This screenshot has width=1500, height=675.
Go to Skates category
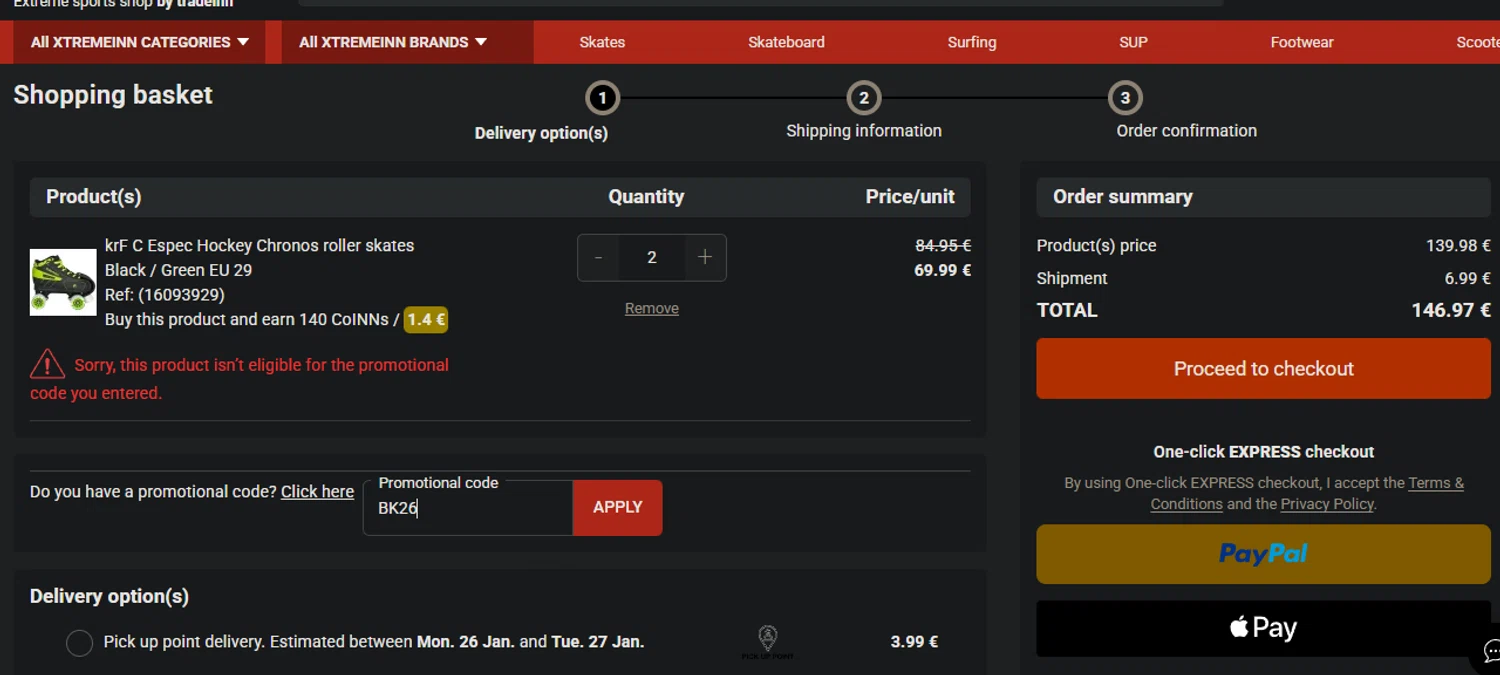pos(602,42)
